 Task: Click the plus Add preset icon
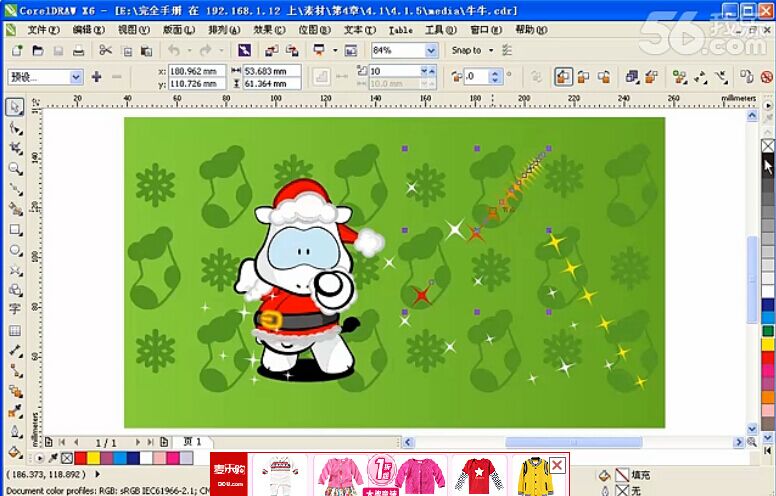pos(97,77)
